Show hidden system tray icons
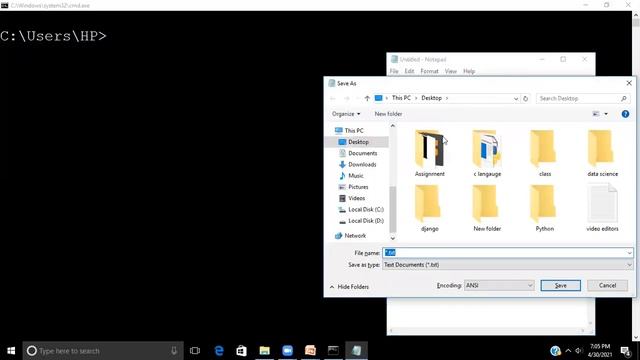This screenshot has width=640, height=360. (568, 351)
